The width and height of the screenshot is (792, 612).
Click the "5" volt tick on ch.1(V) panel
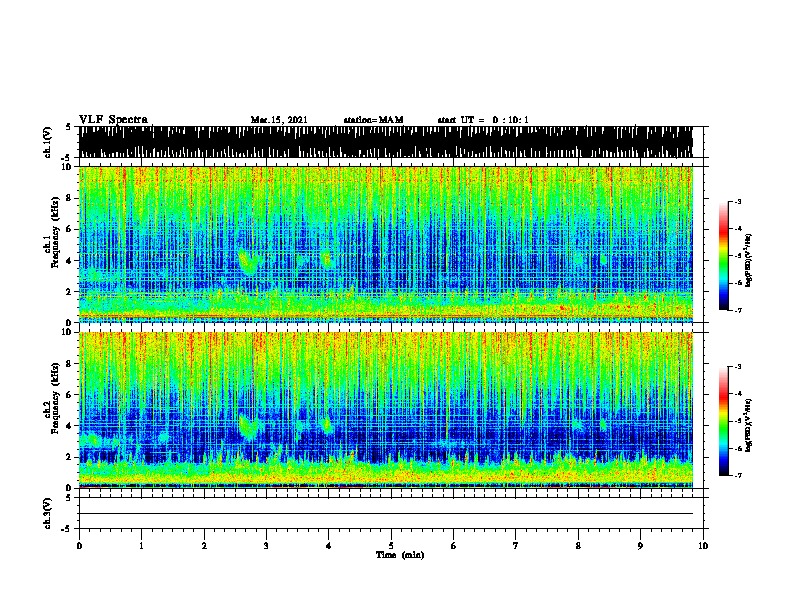pyautogui.click(x=69, y=127)
